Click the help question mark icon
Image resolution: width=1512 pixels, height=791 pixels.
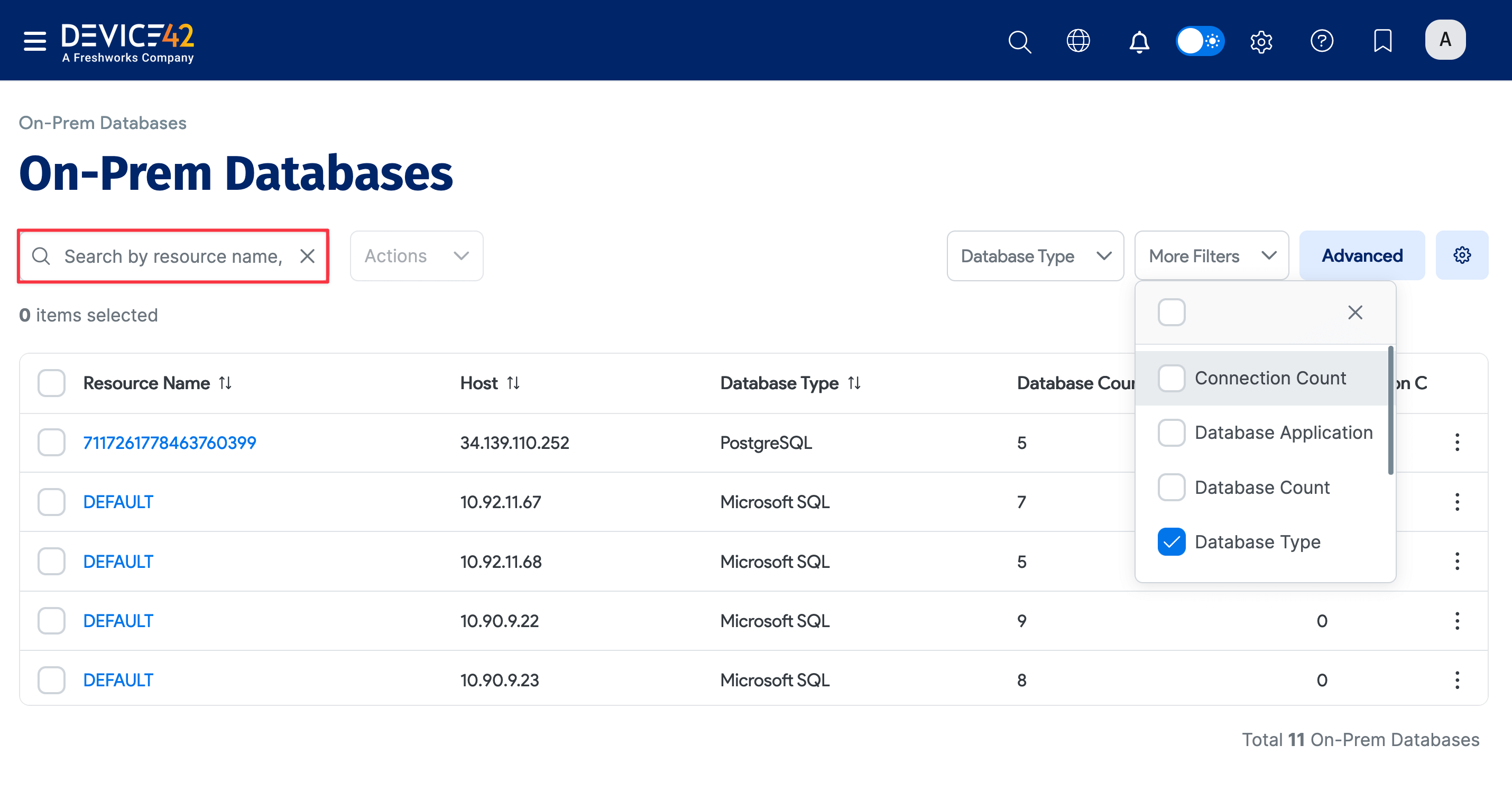pyautogui.click(x=1322, y=41)
